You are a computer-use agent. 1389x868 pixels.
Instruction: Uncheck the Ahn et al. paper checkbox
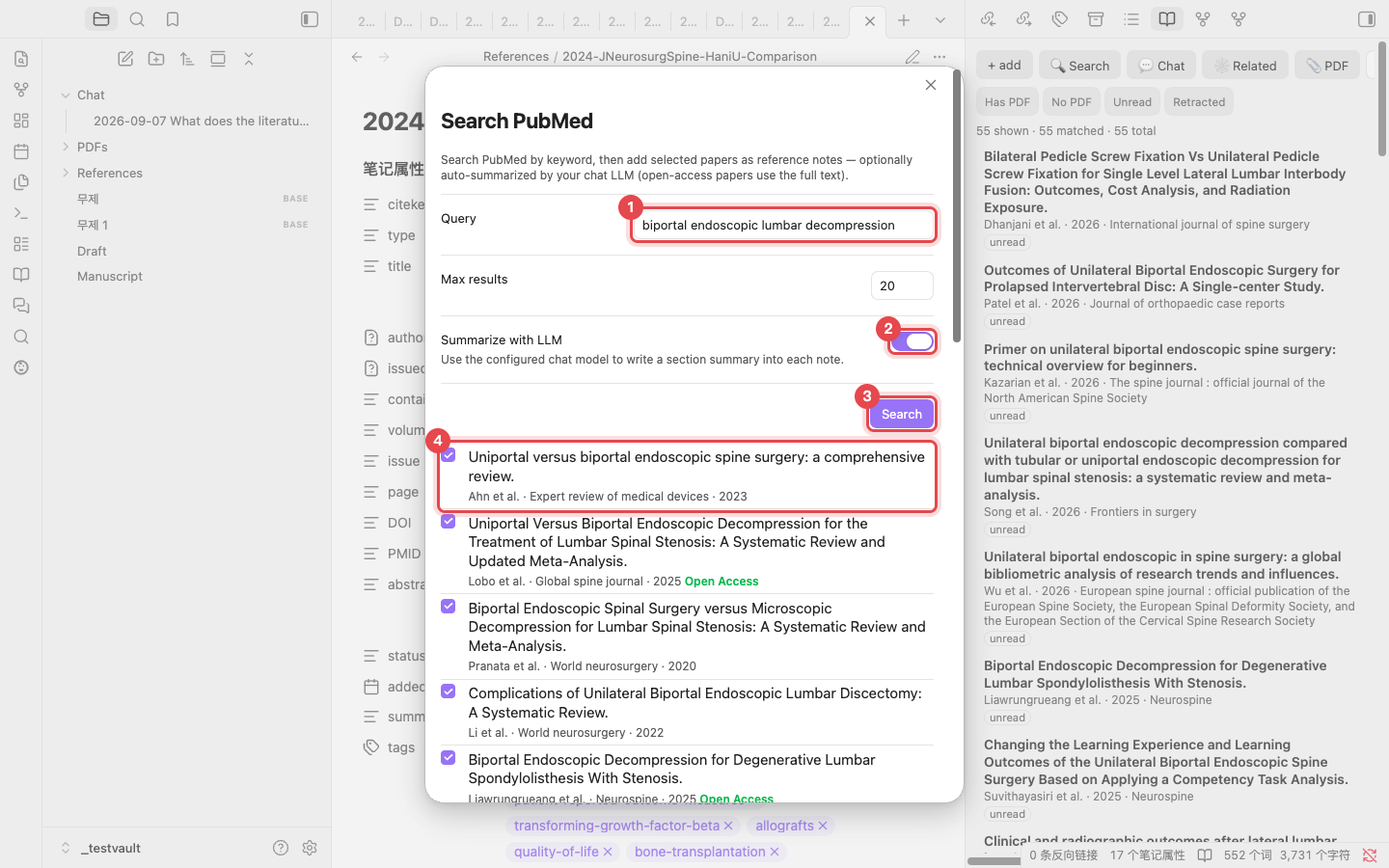[x=449, y=455]
